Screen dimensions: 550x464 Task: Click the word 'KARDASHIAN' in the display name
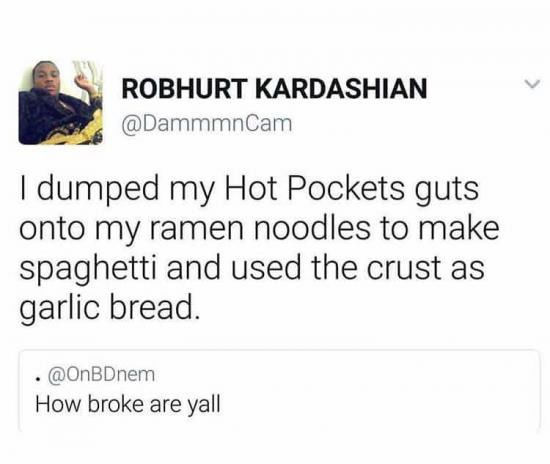(x=341, y=88)
